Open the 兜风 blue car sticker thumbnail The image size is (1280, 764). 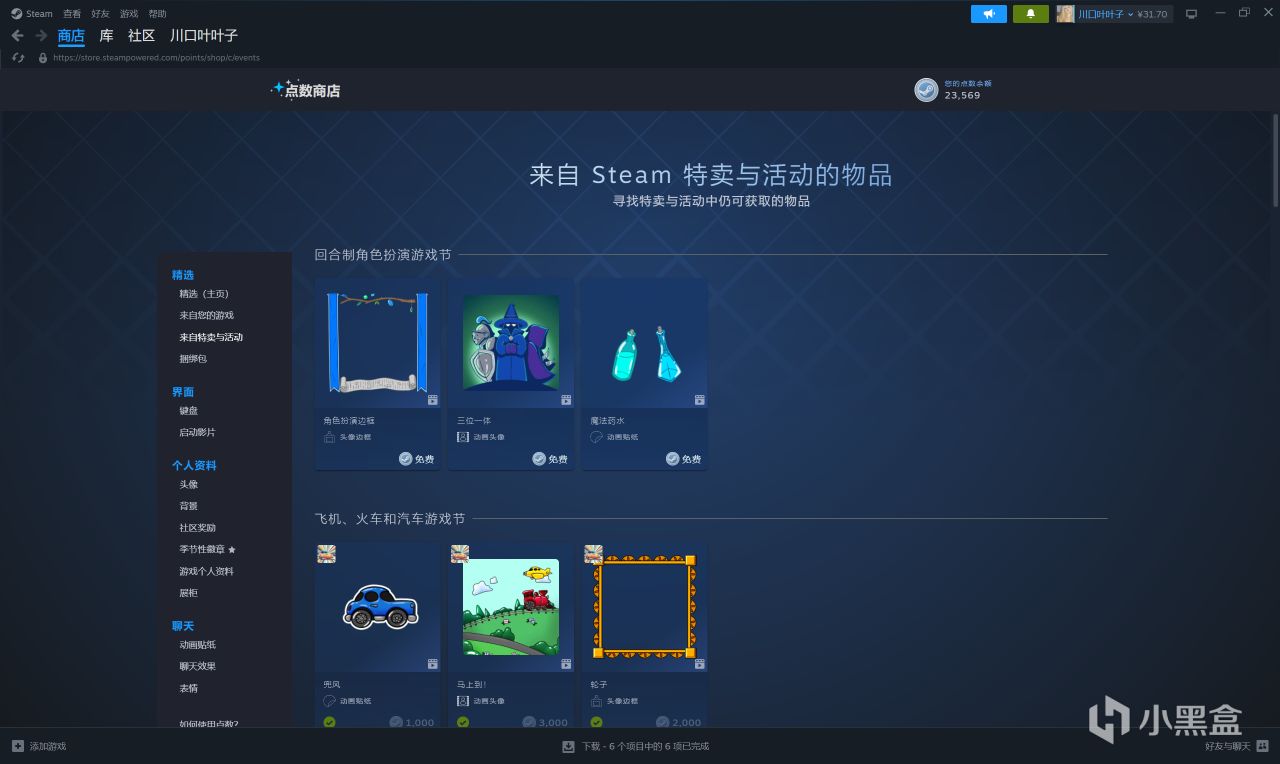(x=378, y=607)
